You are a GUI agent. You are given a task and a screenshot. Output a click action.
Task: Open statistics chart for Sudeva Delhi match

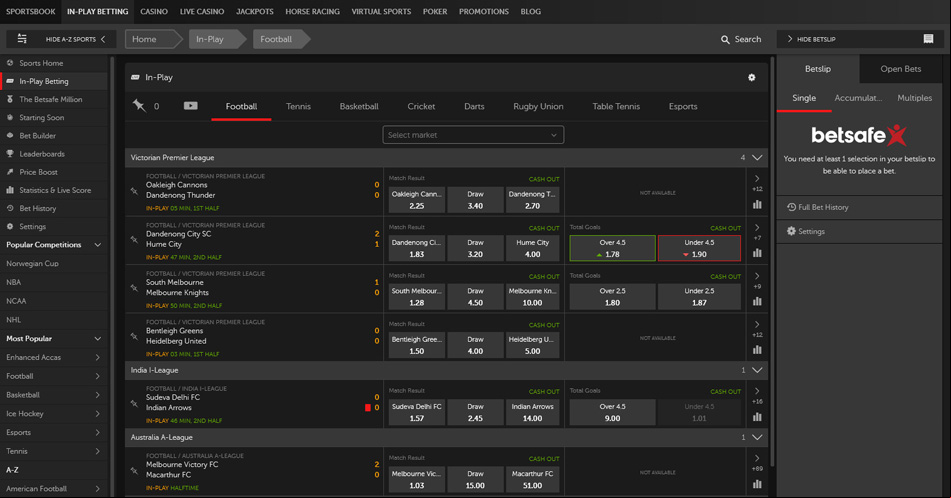coord(757,417)
